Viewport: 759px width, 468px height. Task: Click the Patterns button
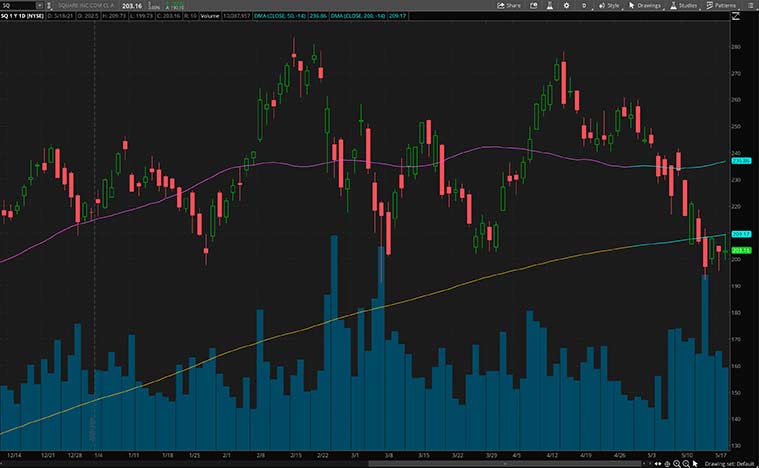click(x=722, y=5)
